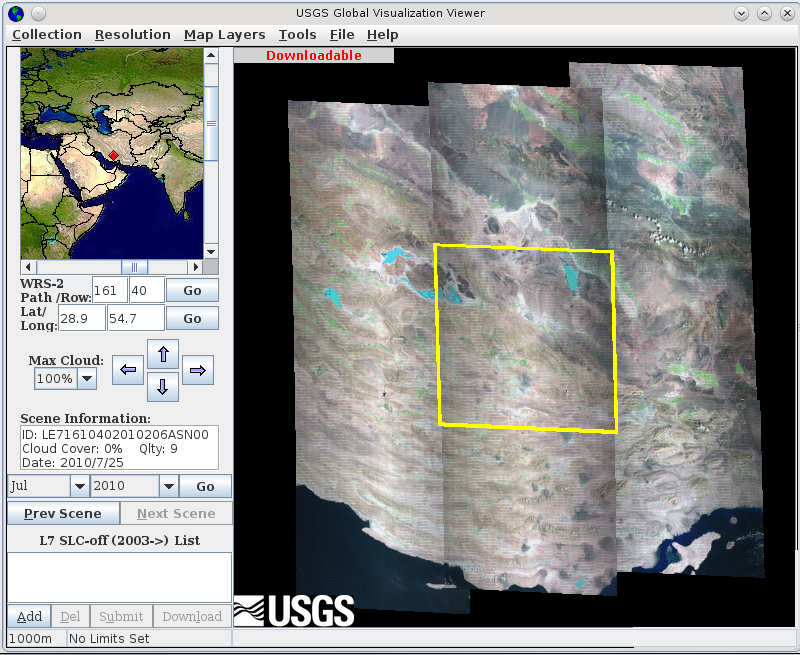This screenshot has height=655, width=800.
Task: Click locator map scroll right arrow
Action: point(195,266)
